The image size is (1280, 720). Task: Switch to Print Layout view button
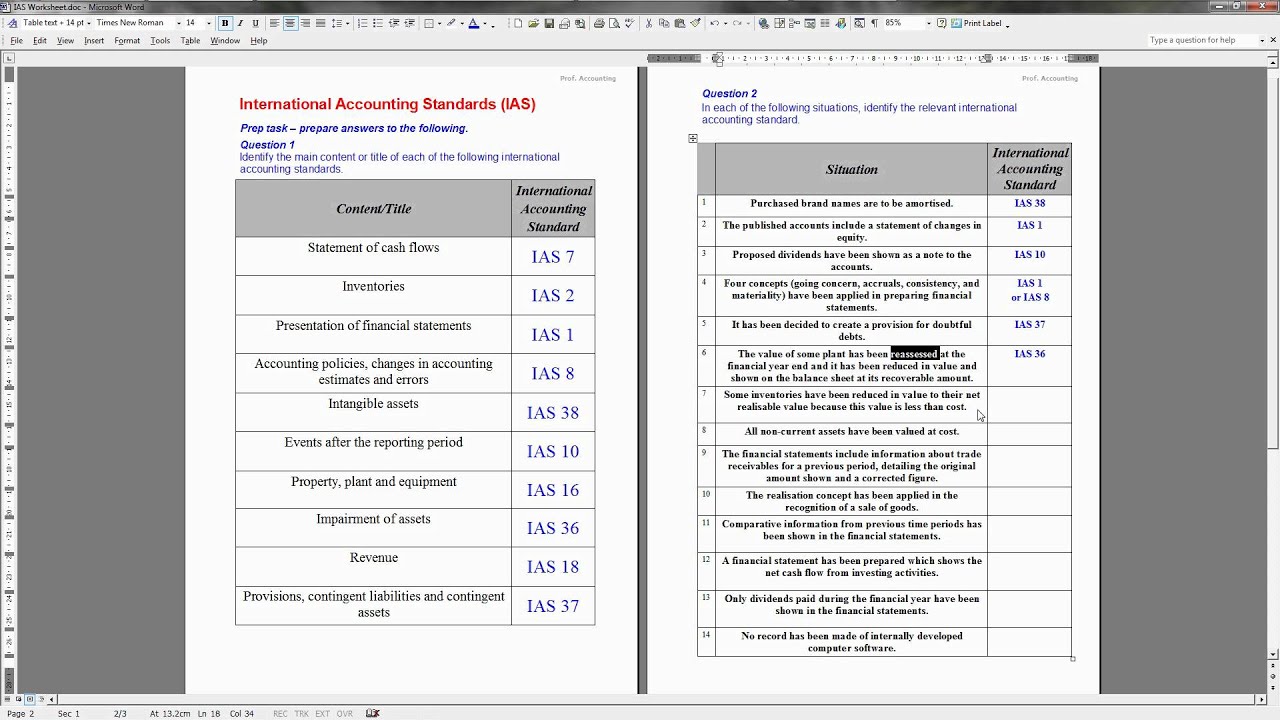click(x=28, y=699)
